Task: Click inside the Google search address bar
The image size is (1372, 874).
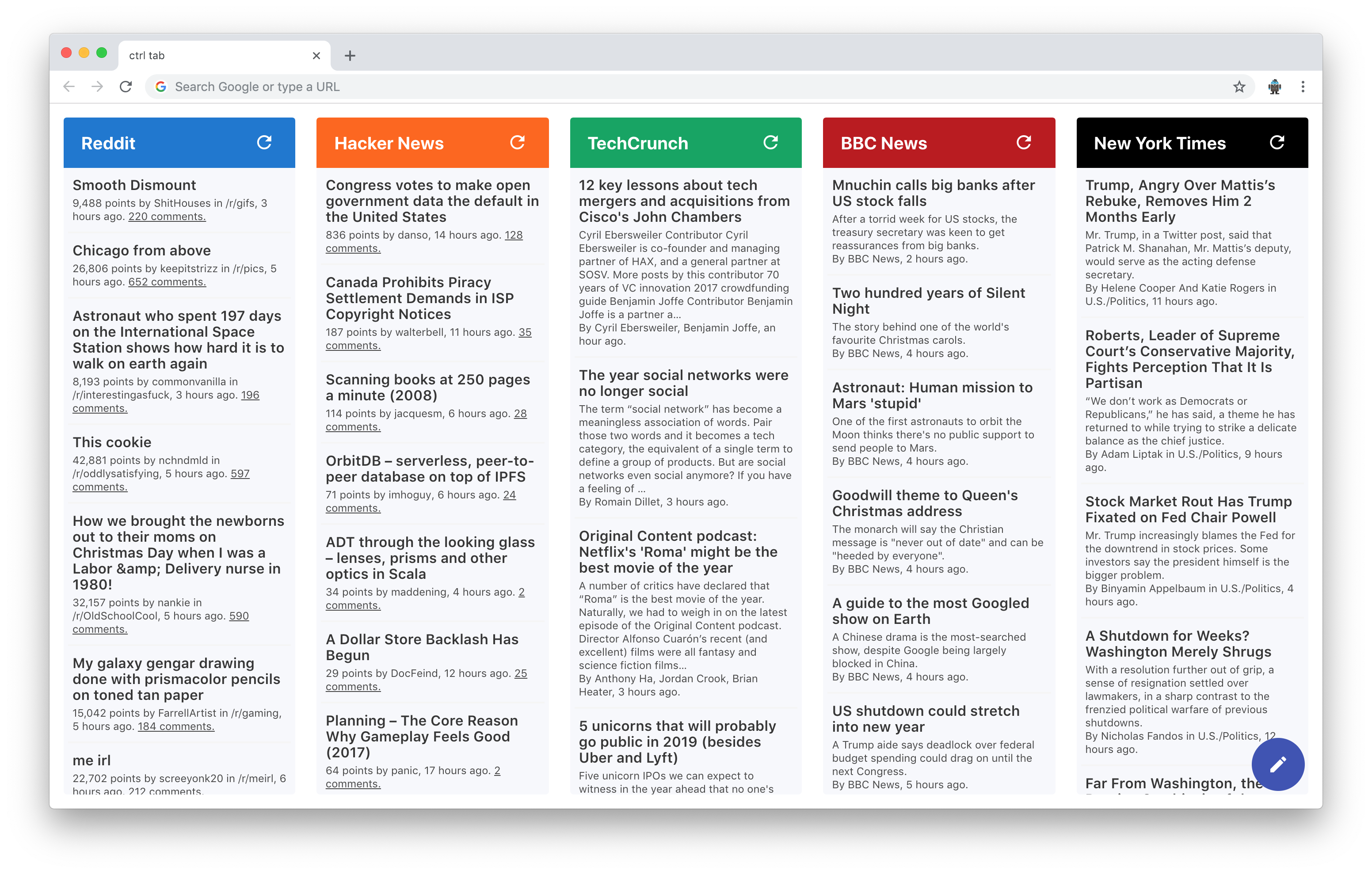Action: (399, 87)
